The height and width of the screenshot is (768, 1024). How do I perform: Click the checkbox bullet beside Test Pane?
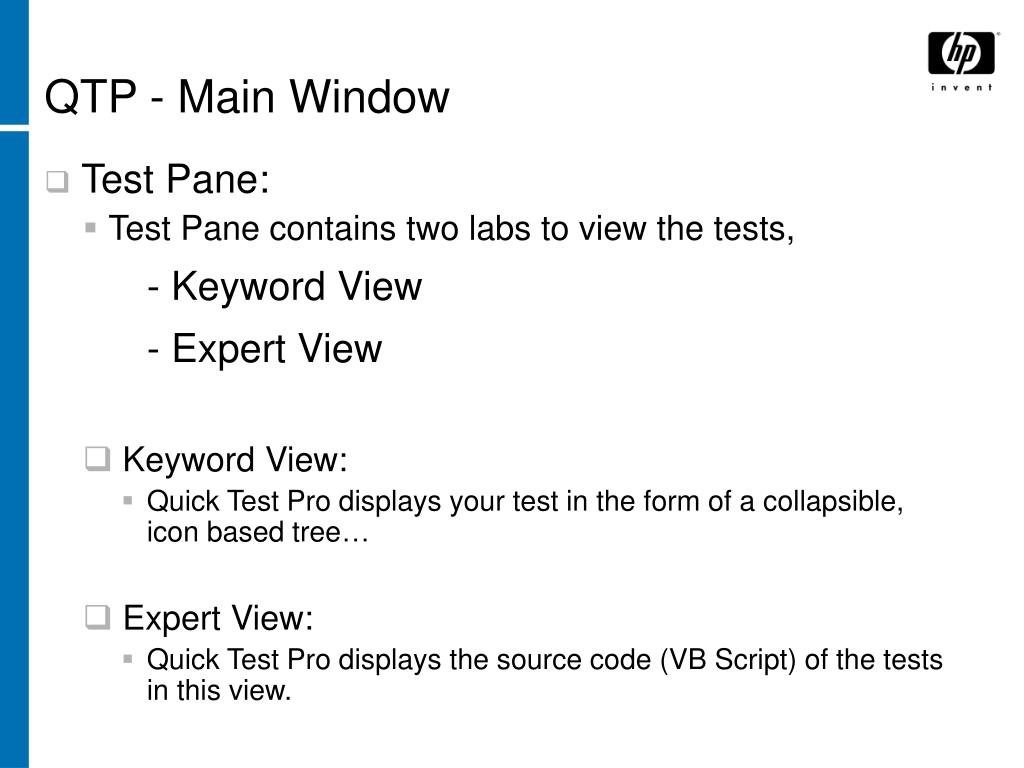click(x=57, y=182)
